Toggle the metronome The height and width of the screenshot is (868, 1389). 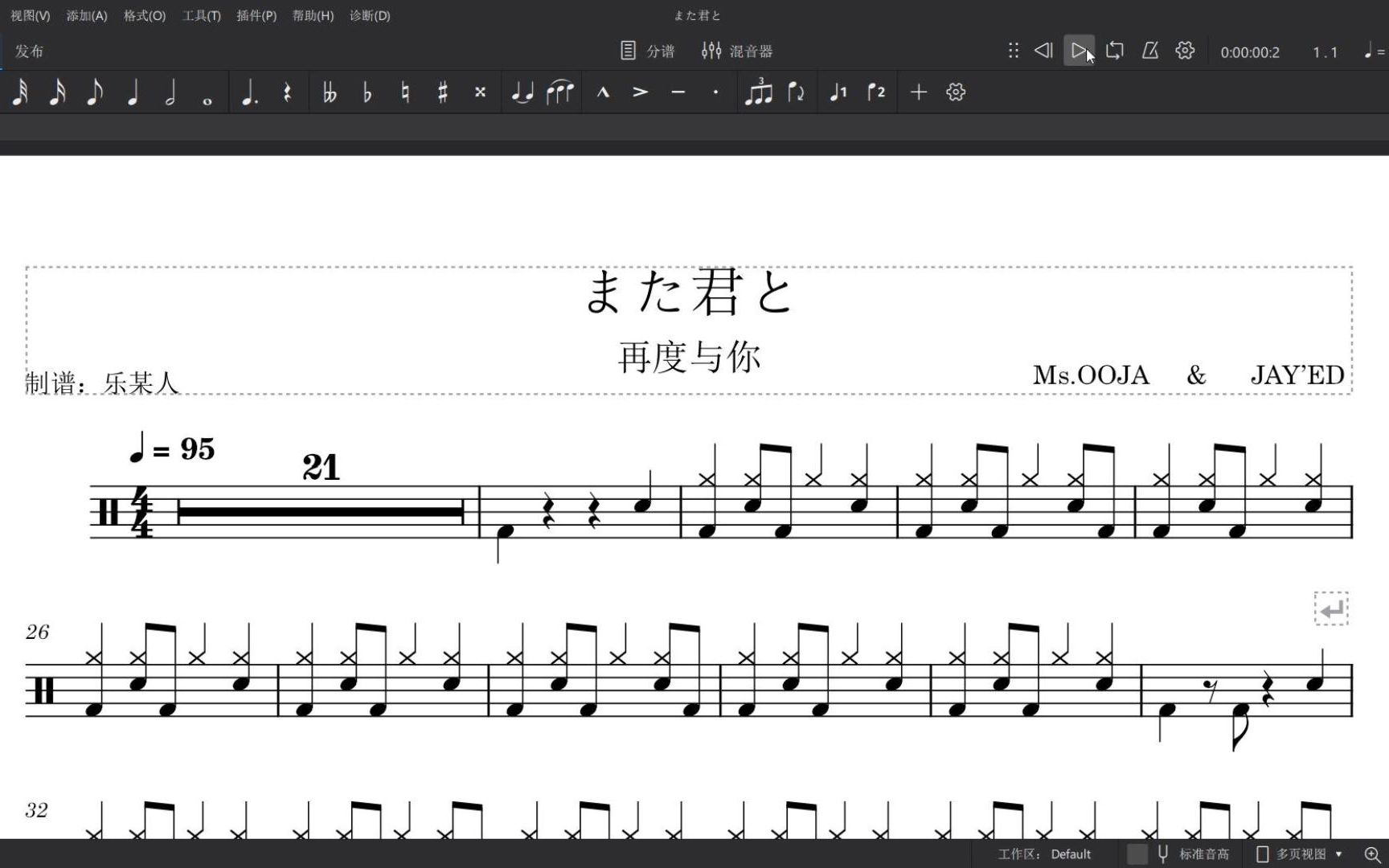coord(1150,51)
